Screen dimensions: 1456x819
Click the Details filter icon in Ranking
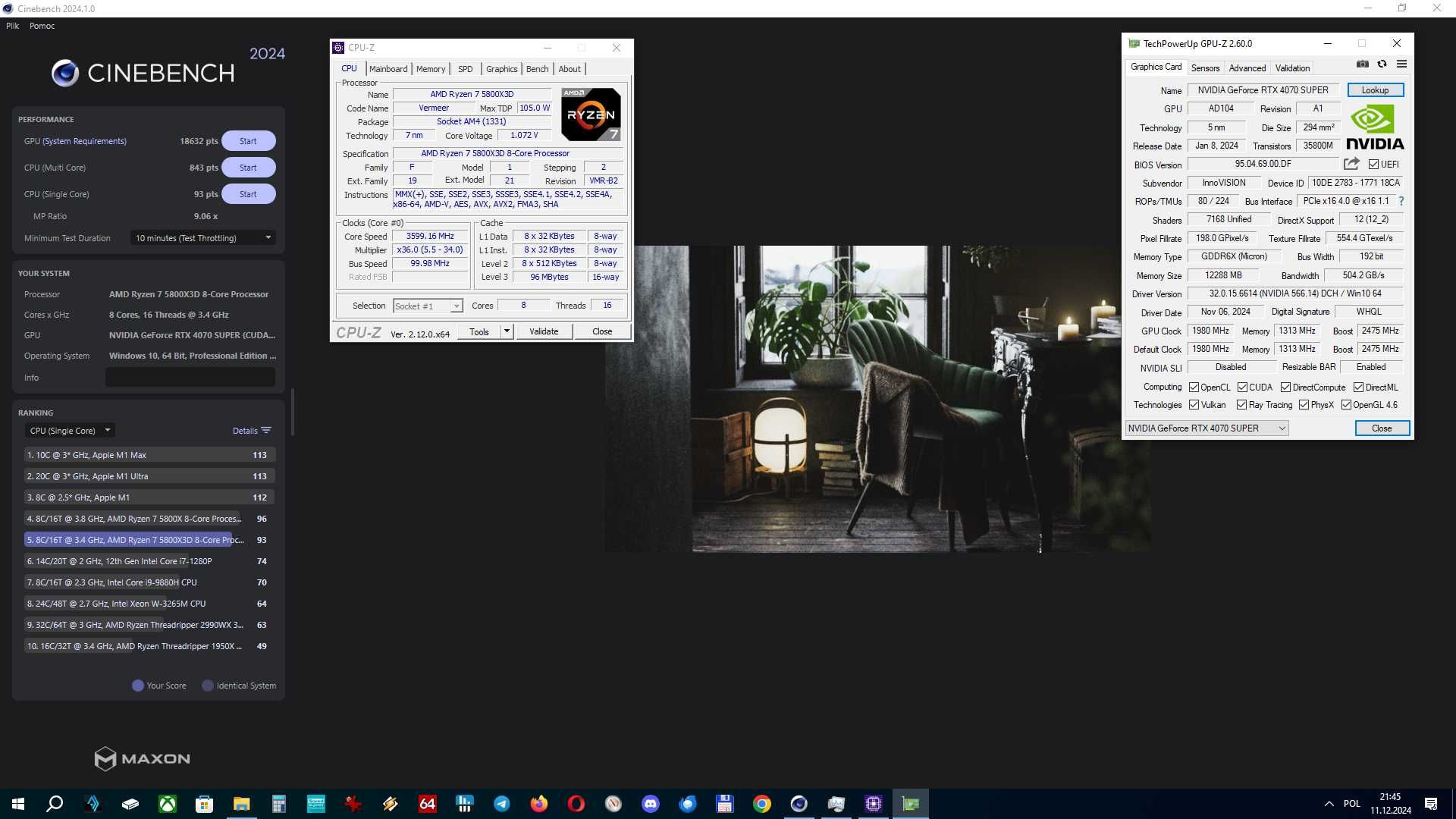tap(266, 431)
